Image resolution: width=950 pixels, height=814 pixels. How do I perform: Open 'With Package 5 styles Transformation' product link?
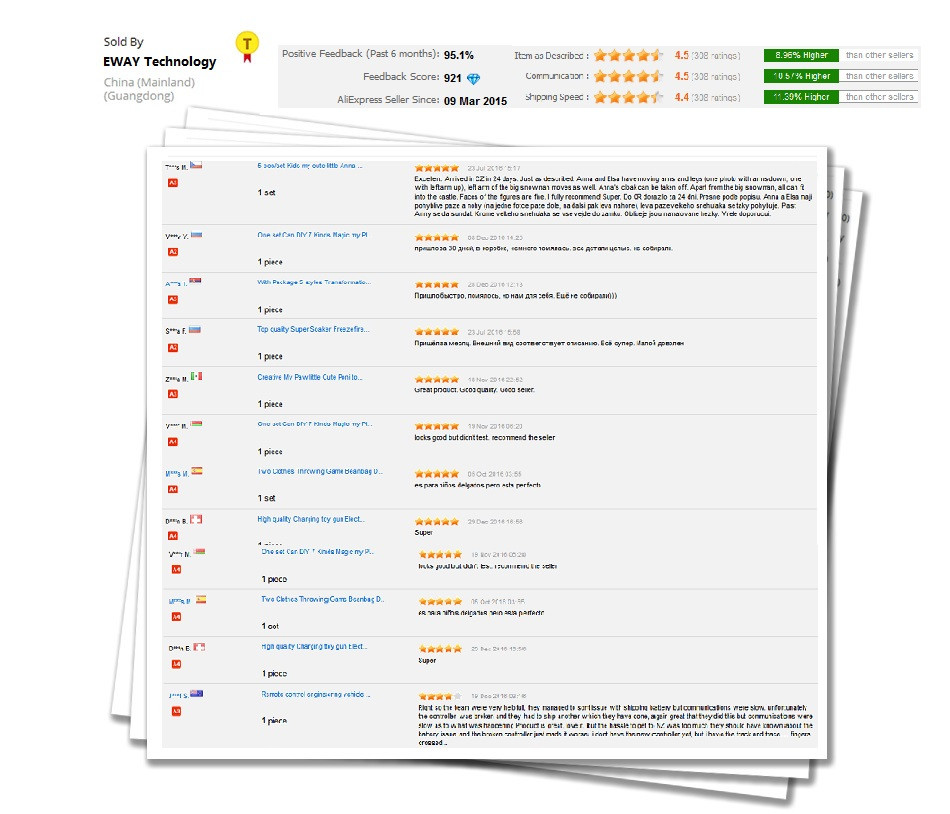tap(314, 282)
